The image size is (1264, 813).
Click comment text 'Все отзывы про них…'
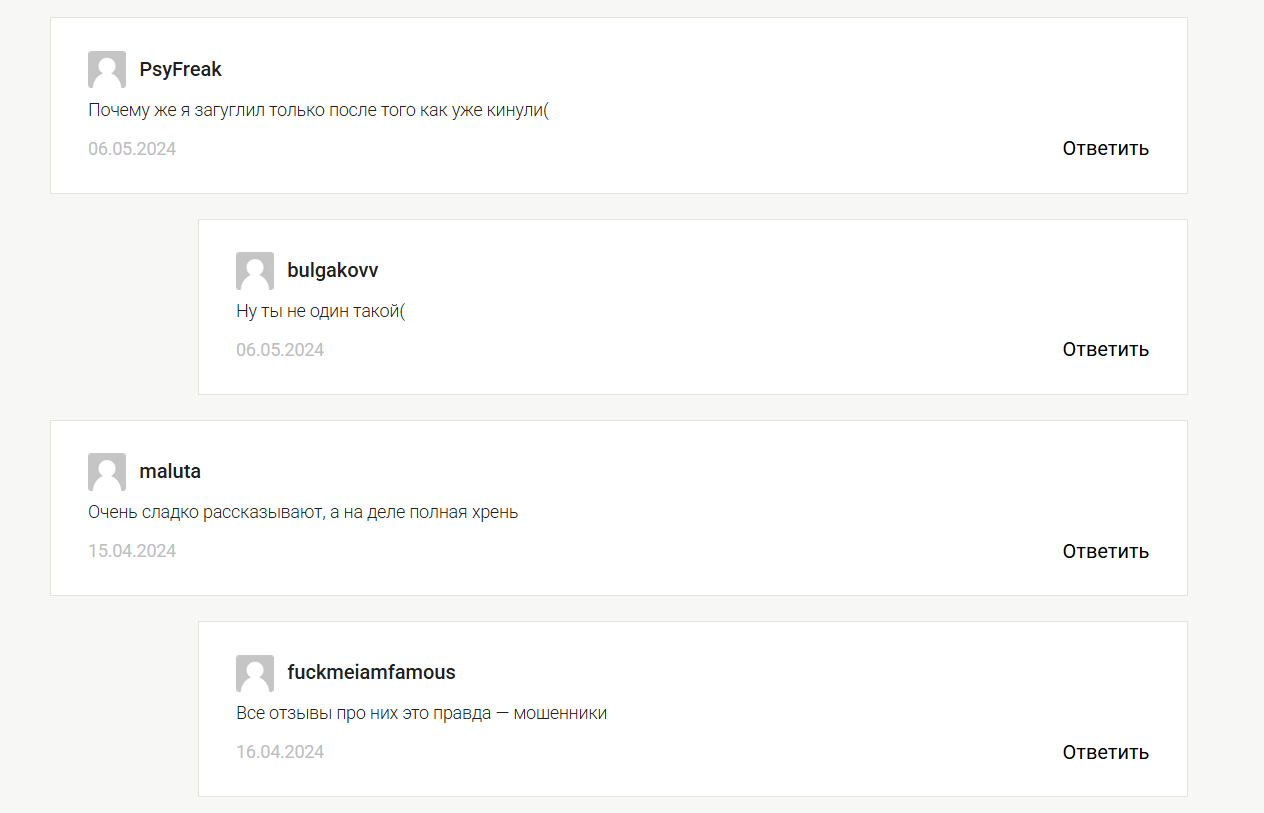point(422,713)
